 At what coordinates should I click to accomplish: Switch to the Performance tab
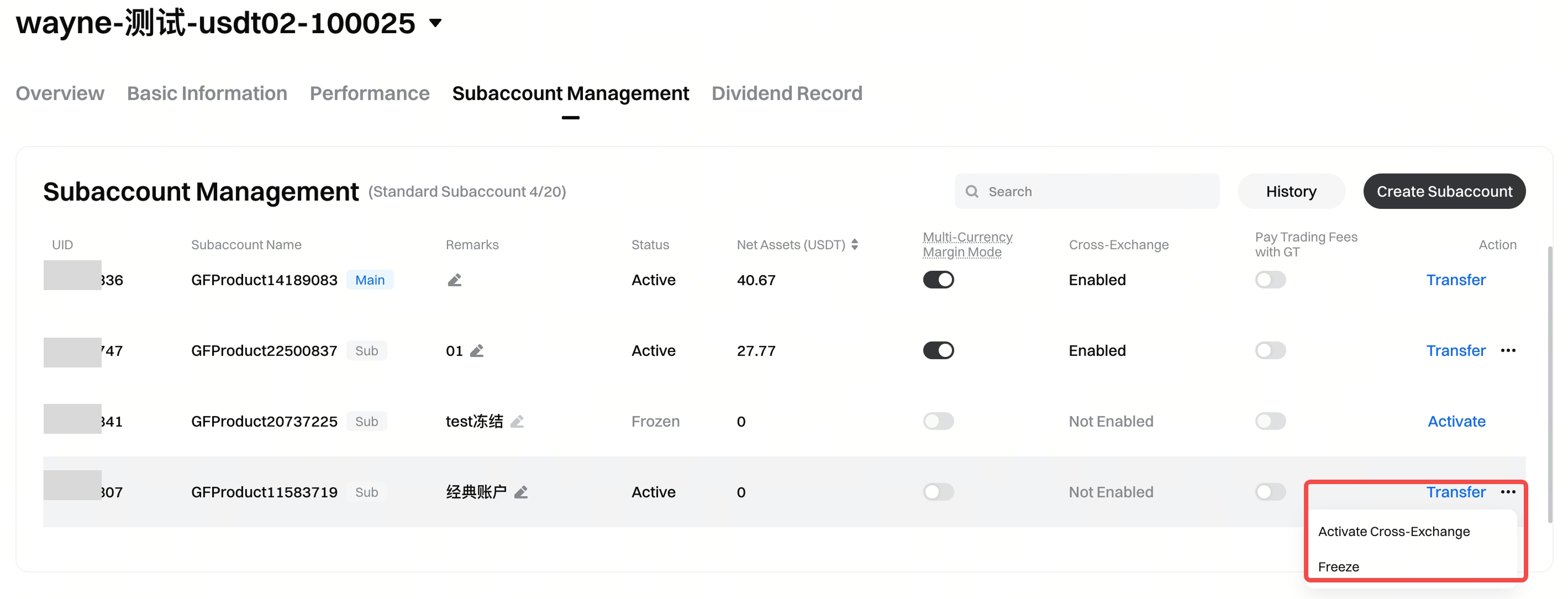pyautogui.click(x=370, y=93)
